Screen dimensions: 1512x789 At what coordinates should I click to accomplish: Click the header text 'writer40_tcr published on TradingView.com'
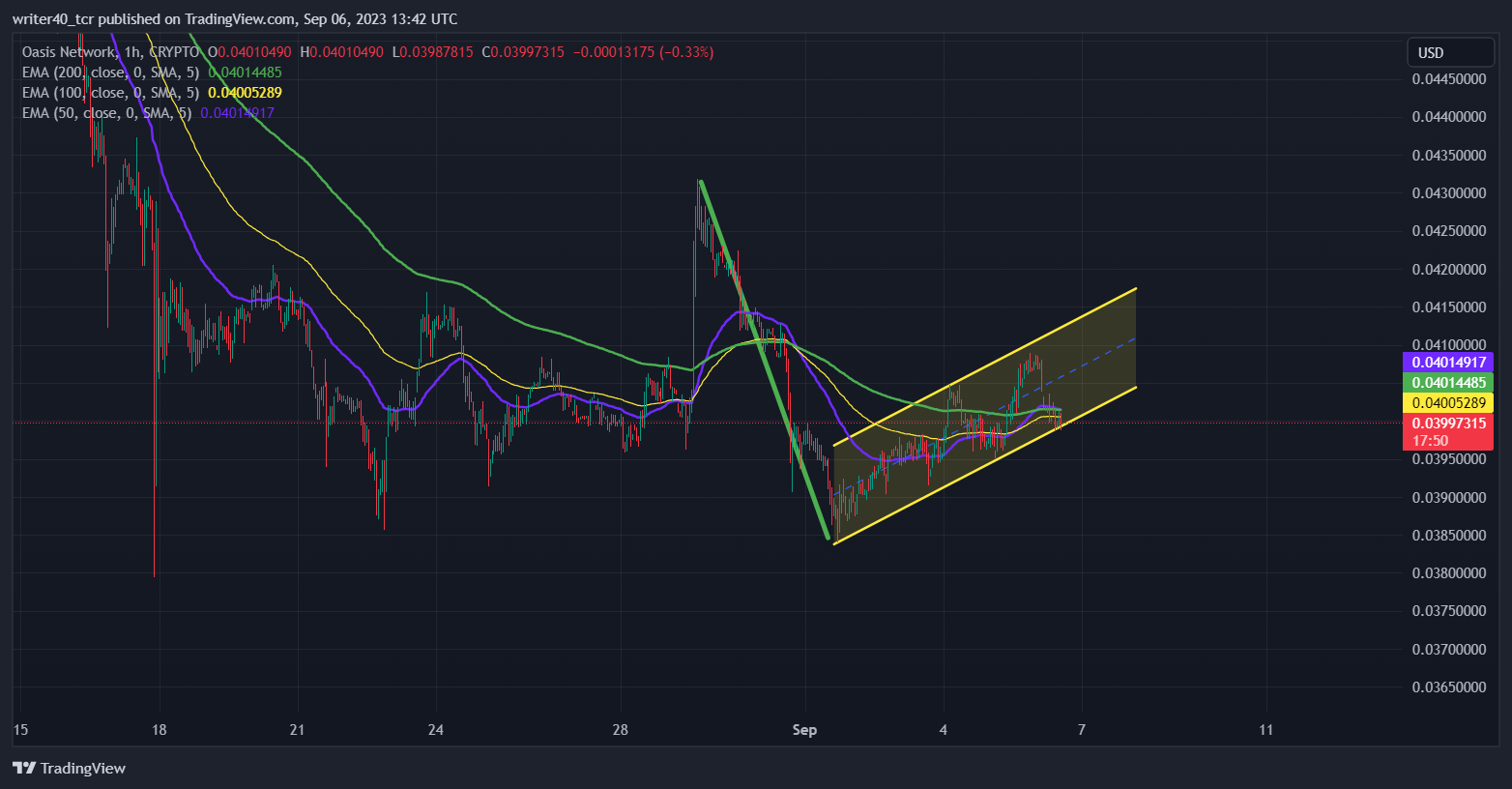click(155, 19)
